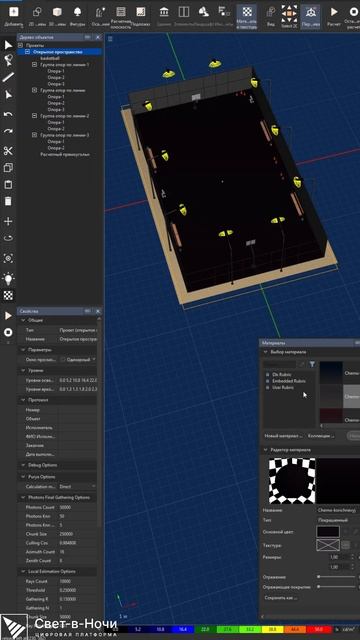Viewport: 360px width, 640px height.
Task: Select the basketball item in object tree
Action: [x=50, y=58]
